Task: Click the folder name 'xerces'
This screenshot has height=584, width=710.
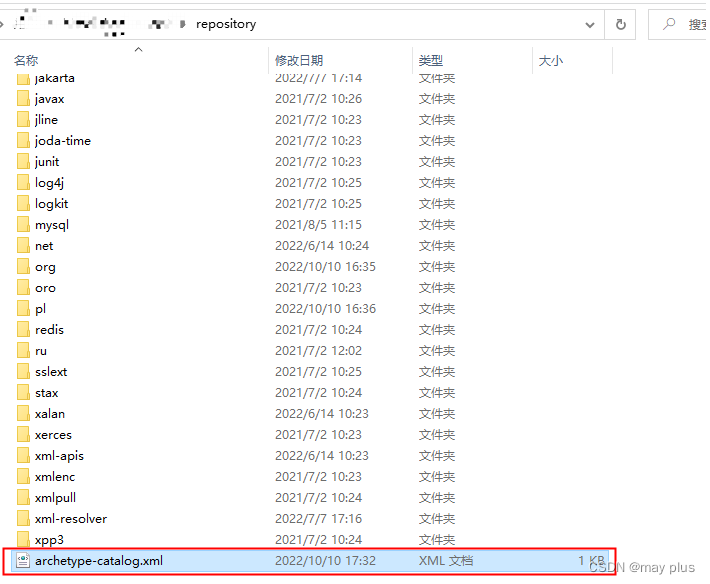Action: pyautogui.click(x=53, y=435)
